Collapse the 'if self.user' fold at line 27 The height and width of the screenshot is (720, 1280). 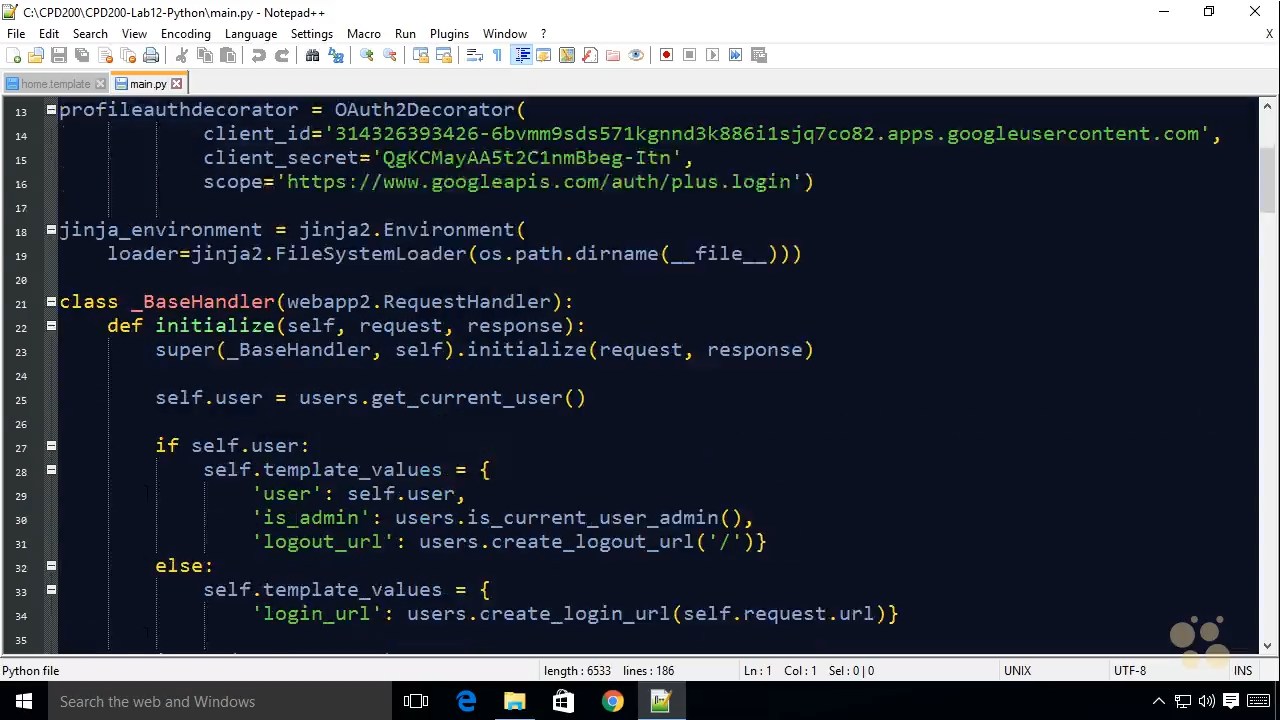click(x=51, y=446)
